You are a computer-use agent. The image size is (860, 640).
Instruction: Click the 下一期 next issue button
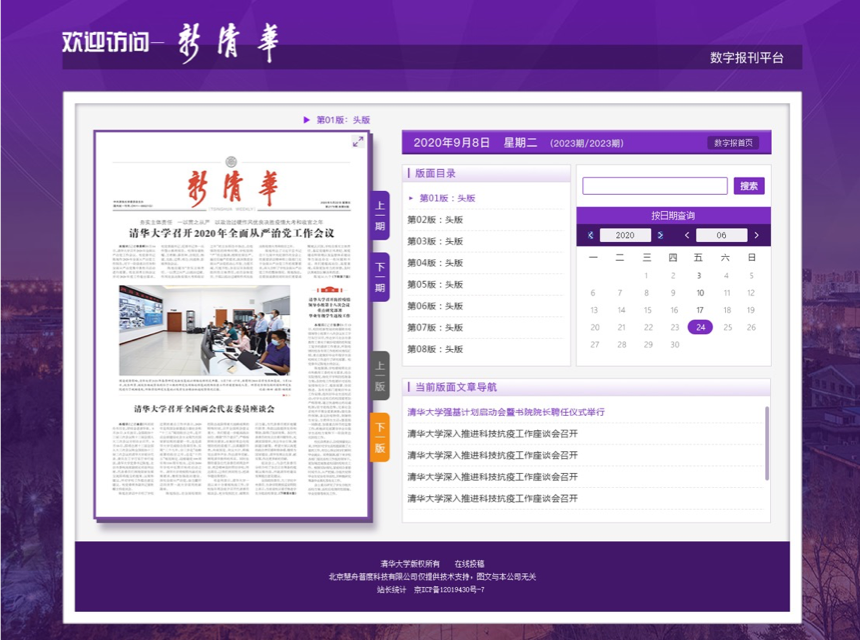click(380, 277)
